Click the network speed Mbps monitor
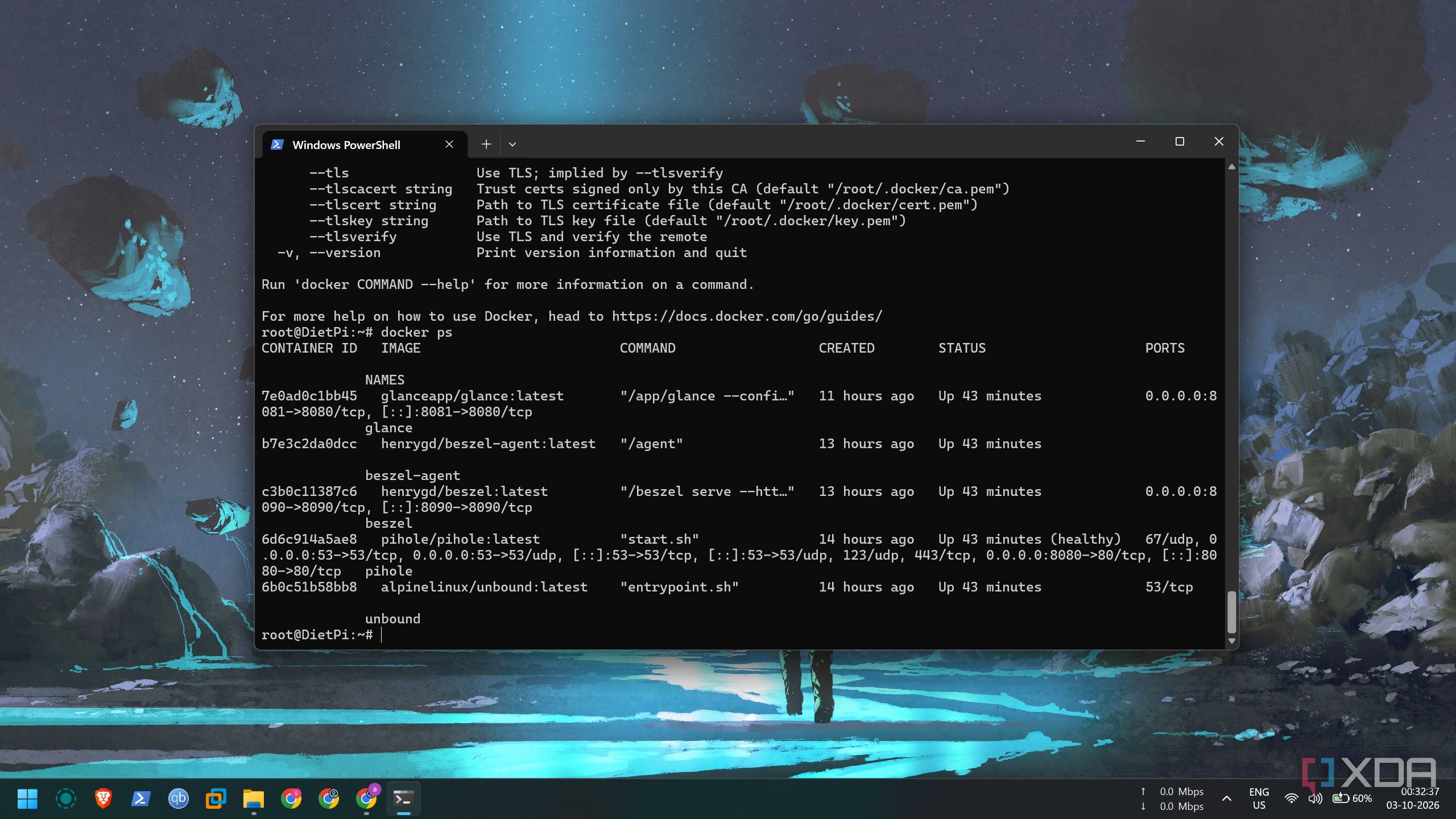 tap(1172, 799)
